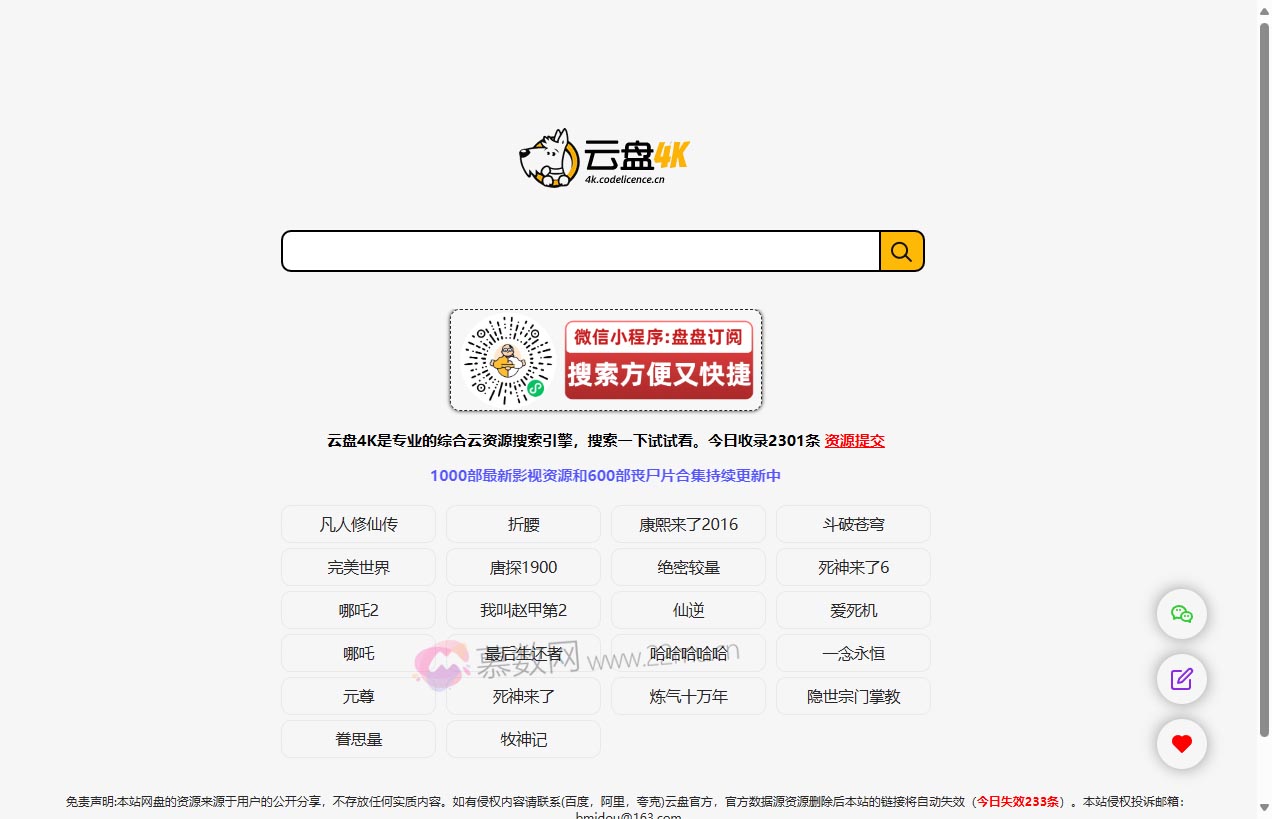Click the magnifier search icon
The image size is (1272, 819).
click(901, 251)
